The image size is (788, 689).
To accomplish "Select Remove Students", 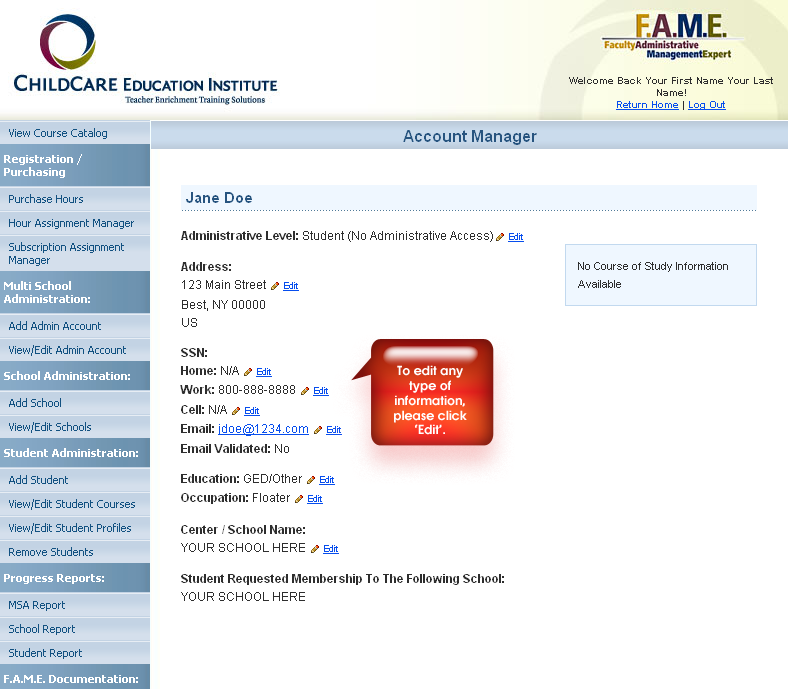I will tap(75, 552).
